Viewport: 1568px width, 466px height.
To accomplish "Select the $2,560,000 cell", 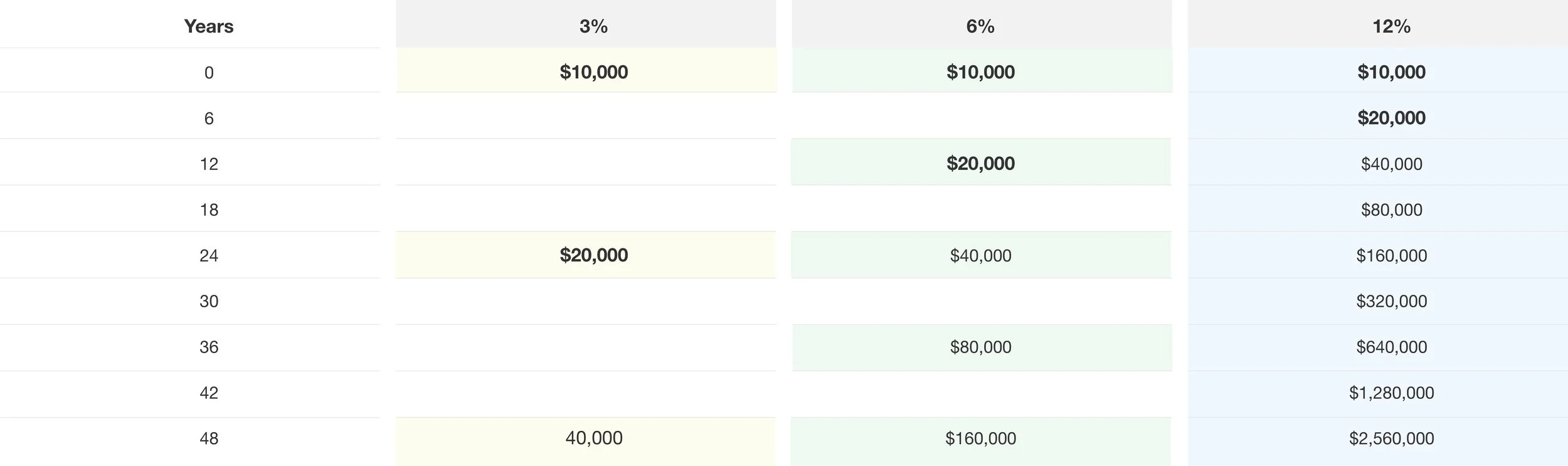I will click(x=1392, y=438).
